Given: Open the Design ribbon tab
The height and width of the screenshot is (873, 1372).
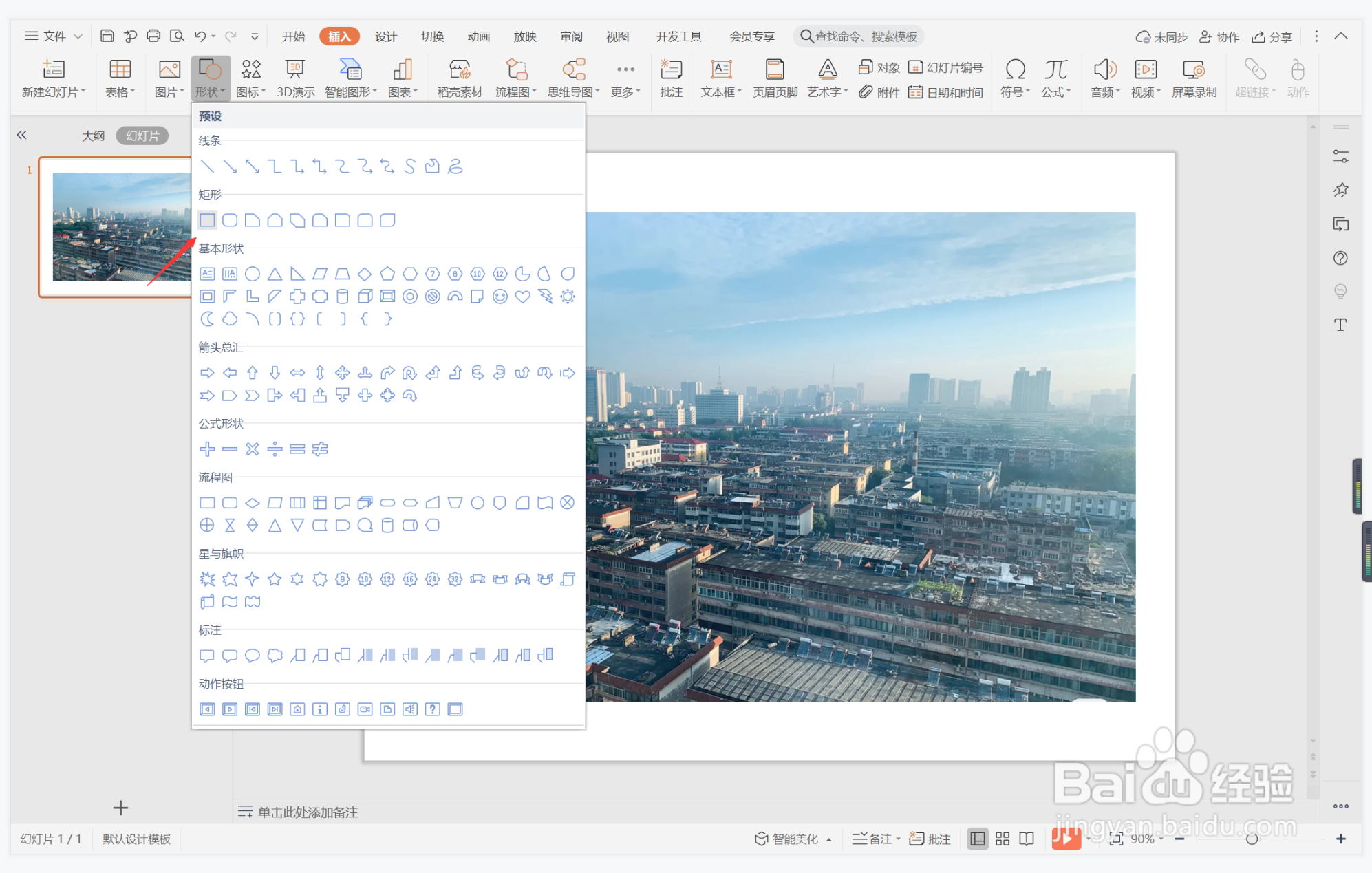Looking at the screenshot, I should coord(386,36).
